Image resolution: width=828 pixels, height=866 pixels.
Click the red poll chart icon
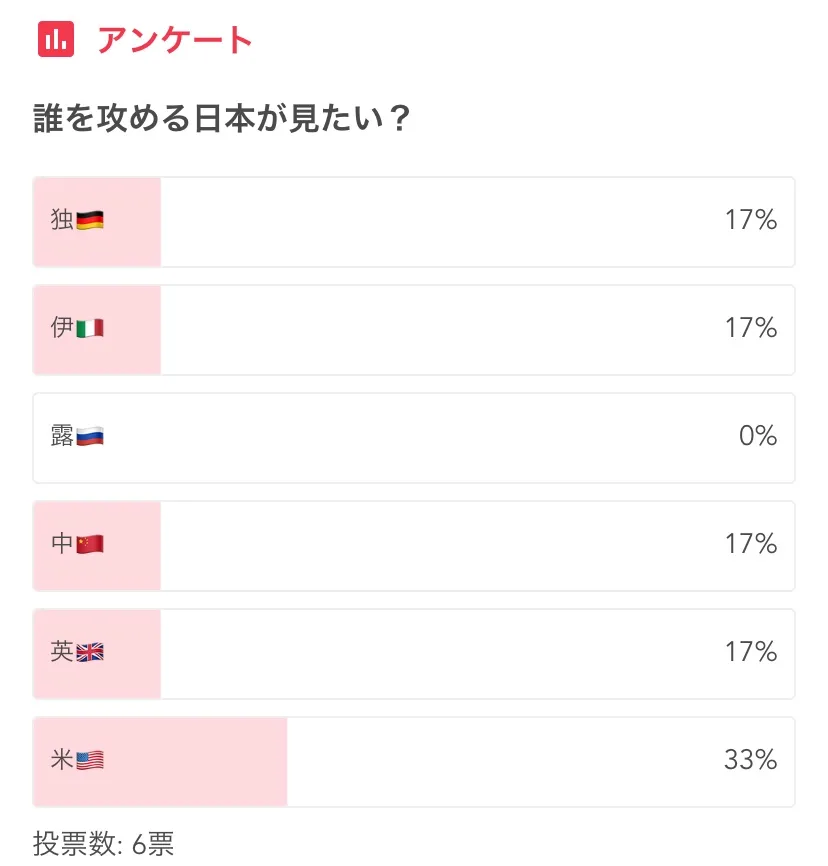pos(57,39)
